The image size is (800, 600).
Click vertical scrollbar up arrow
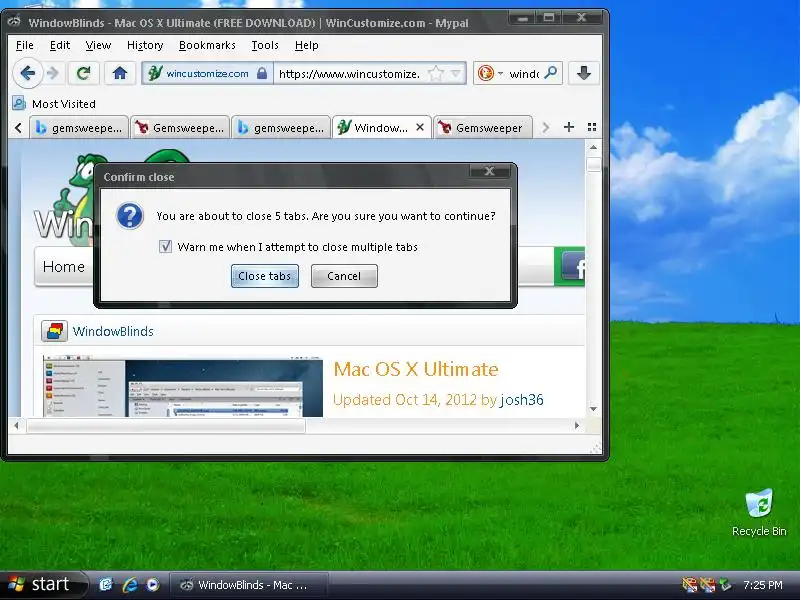point(593,147)
